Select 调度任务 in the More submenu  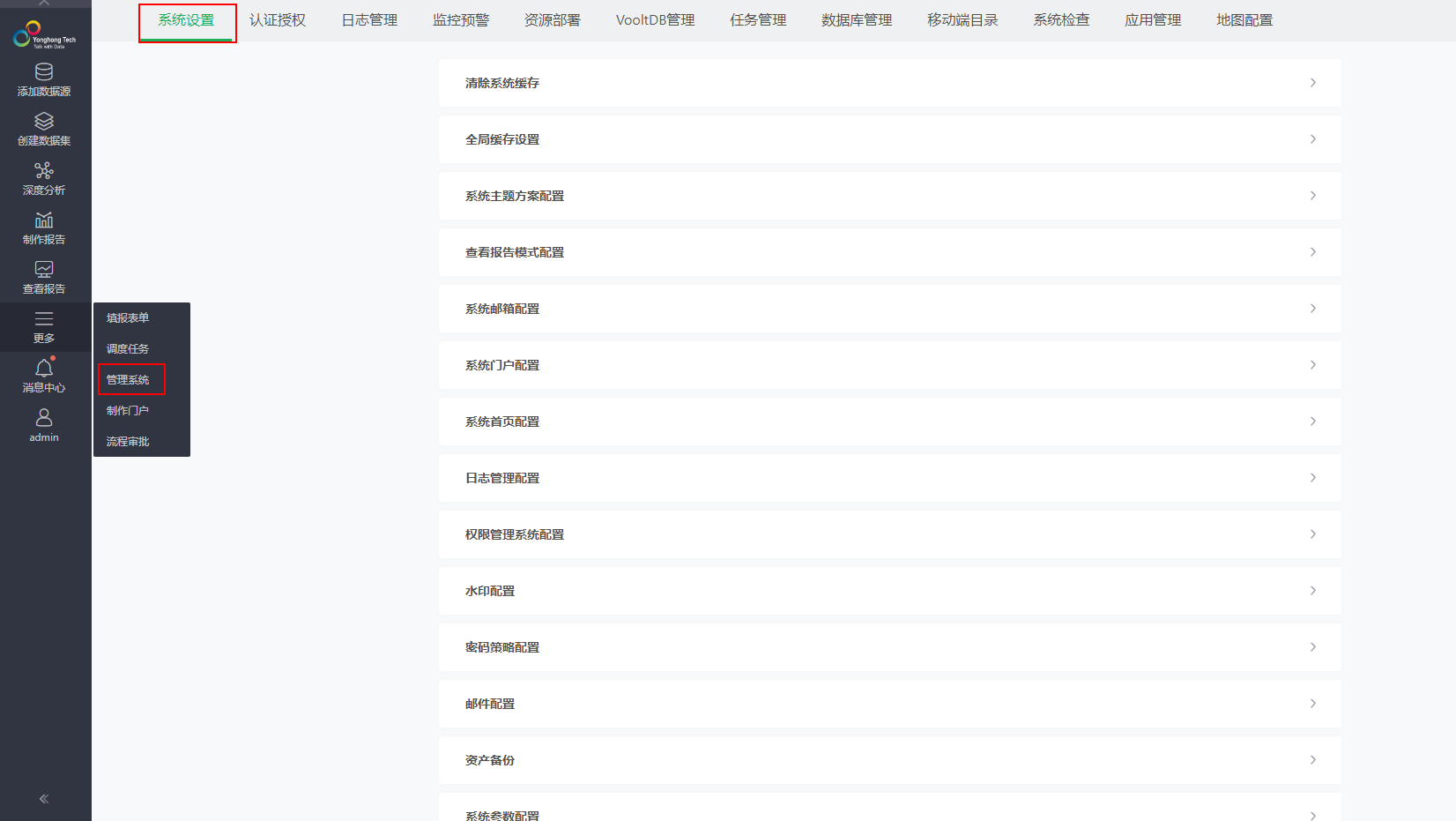[128, 349]
